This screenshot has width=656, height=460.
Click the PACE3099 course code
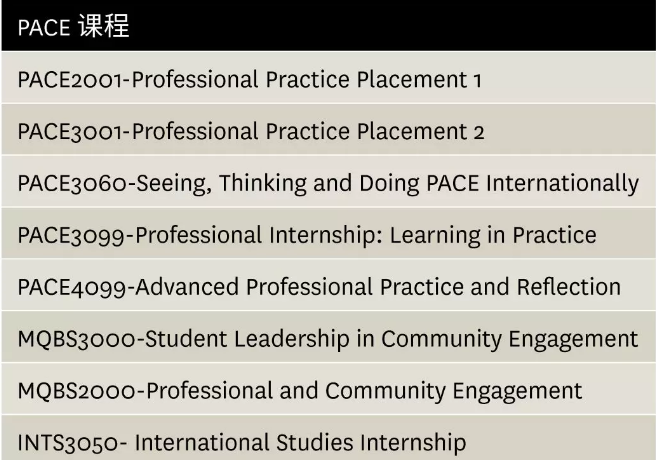tap(65, 235)
